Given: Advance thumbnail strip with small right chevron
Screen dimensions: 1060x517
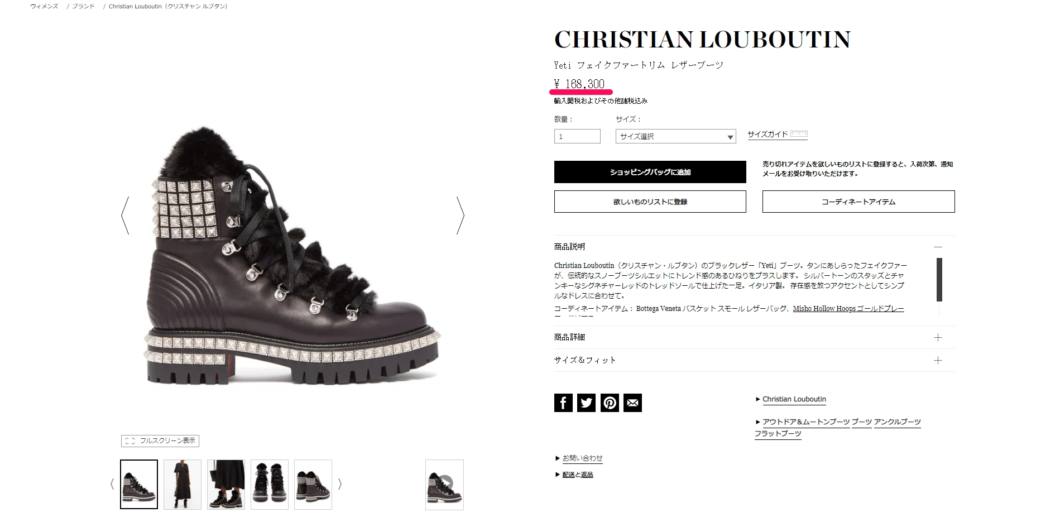Looking at the screenshot, I should (x=339, y=484).
